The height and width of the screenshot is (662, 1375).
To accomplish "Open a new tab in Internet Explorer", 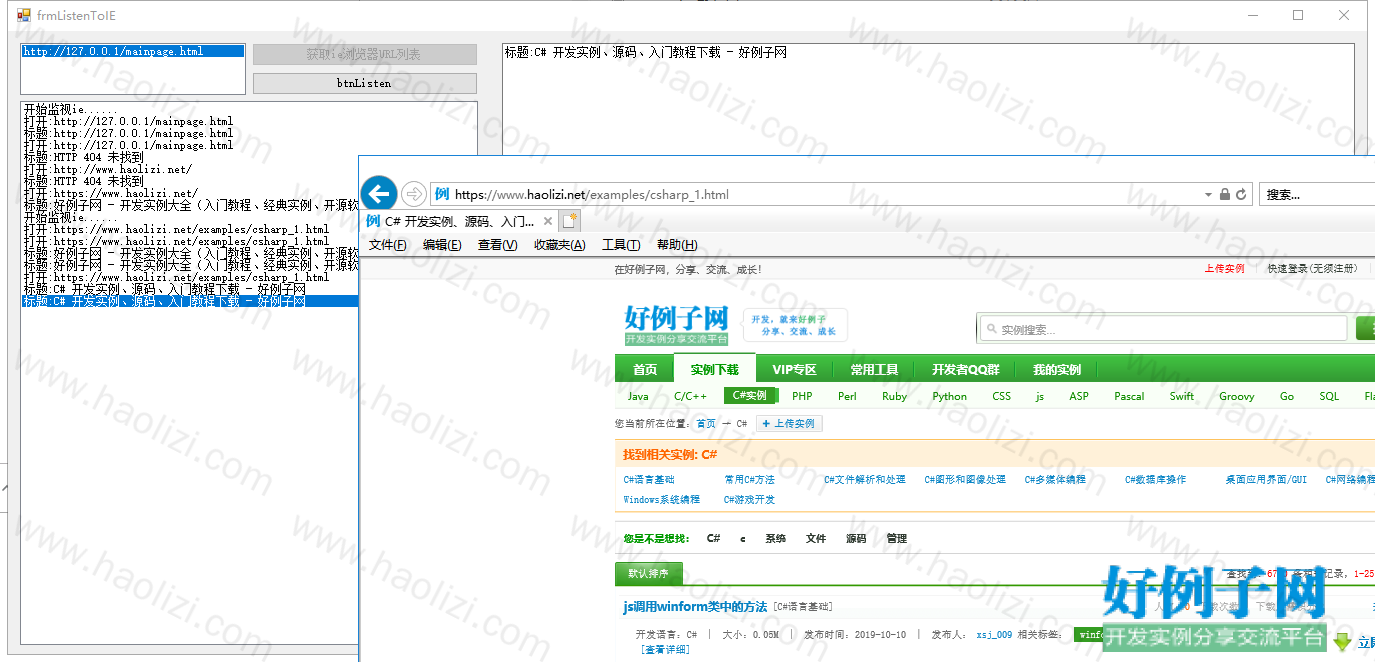I will (570, 221).
